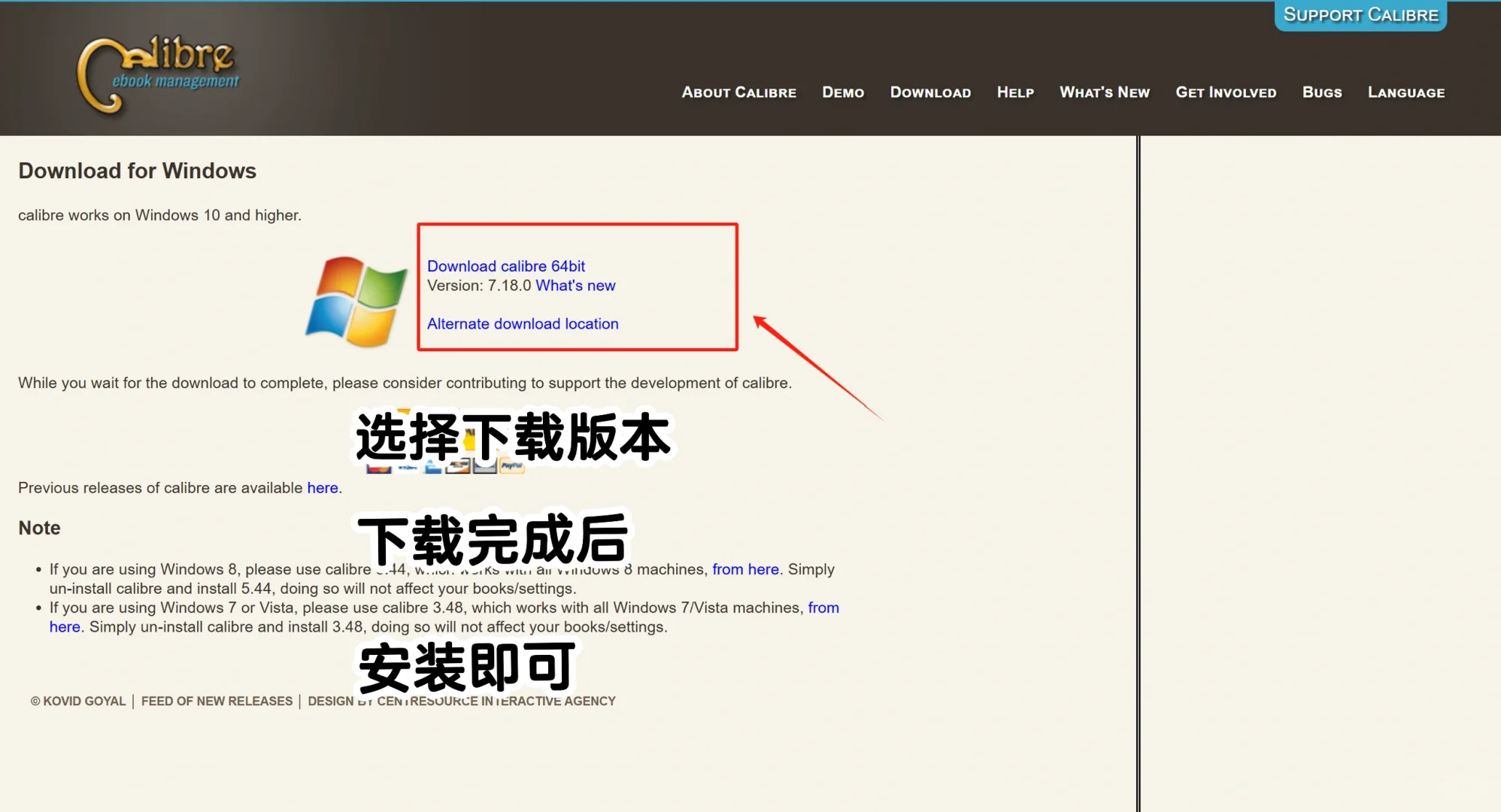Click the Windows logo download icon
This screenshot has height=812, width=1501.
click(356, 301)
